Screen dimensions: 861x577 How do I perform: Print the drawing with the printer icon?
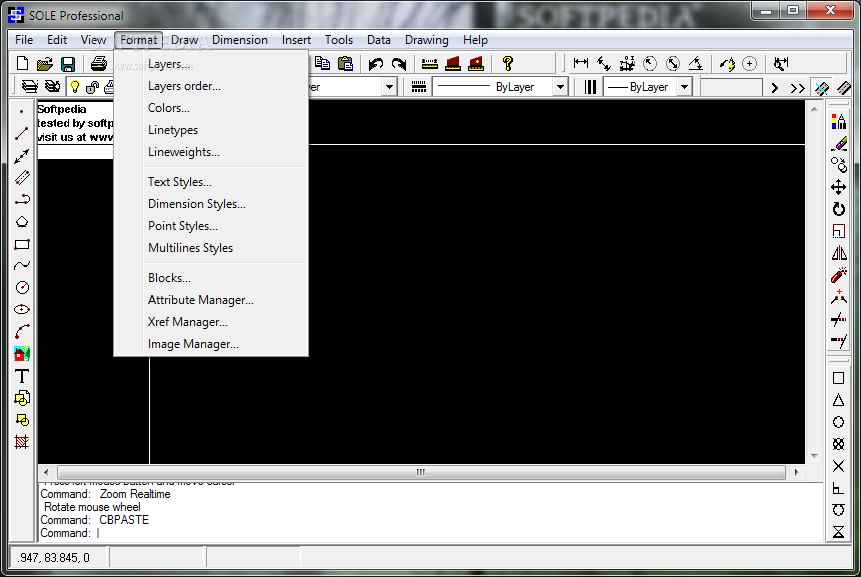click(x=99, y=64)
